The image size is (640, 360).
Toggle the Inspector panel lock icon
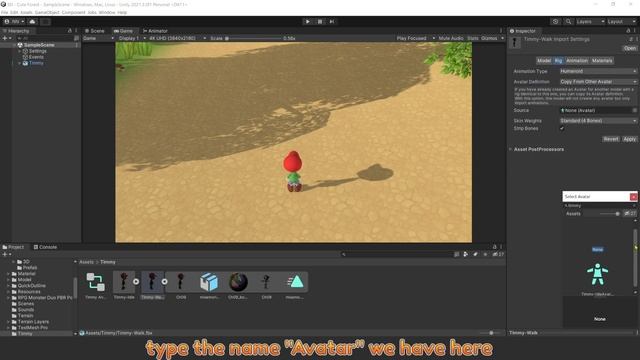pyautogui.click(x=628, y=31)
